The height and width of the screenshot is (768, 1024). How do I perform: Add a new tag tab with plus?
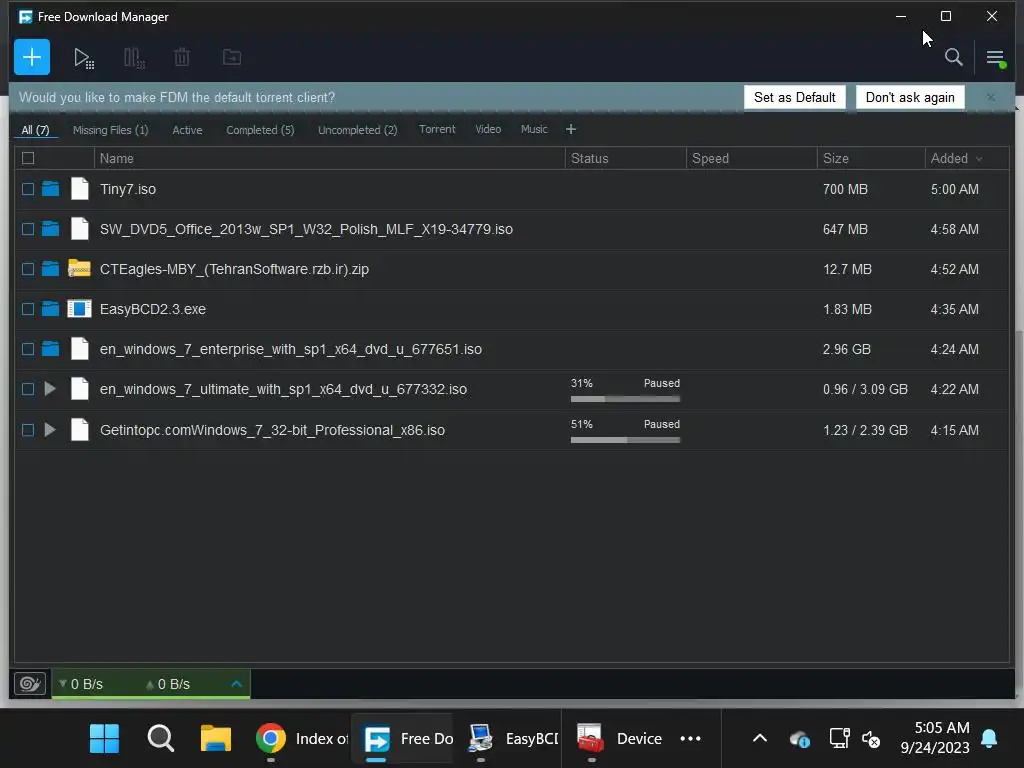pos(571,129)
